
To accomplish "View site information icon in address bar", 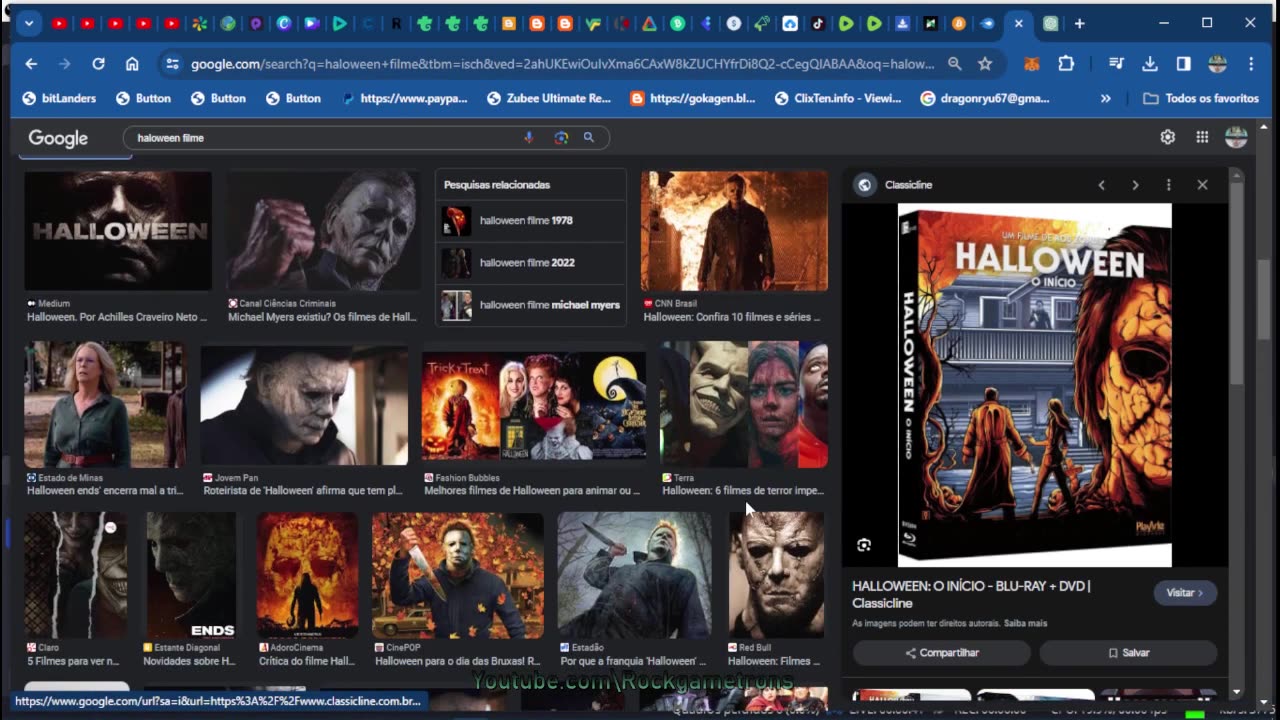I will pyautogui.click(x=172, y=64).
